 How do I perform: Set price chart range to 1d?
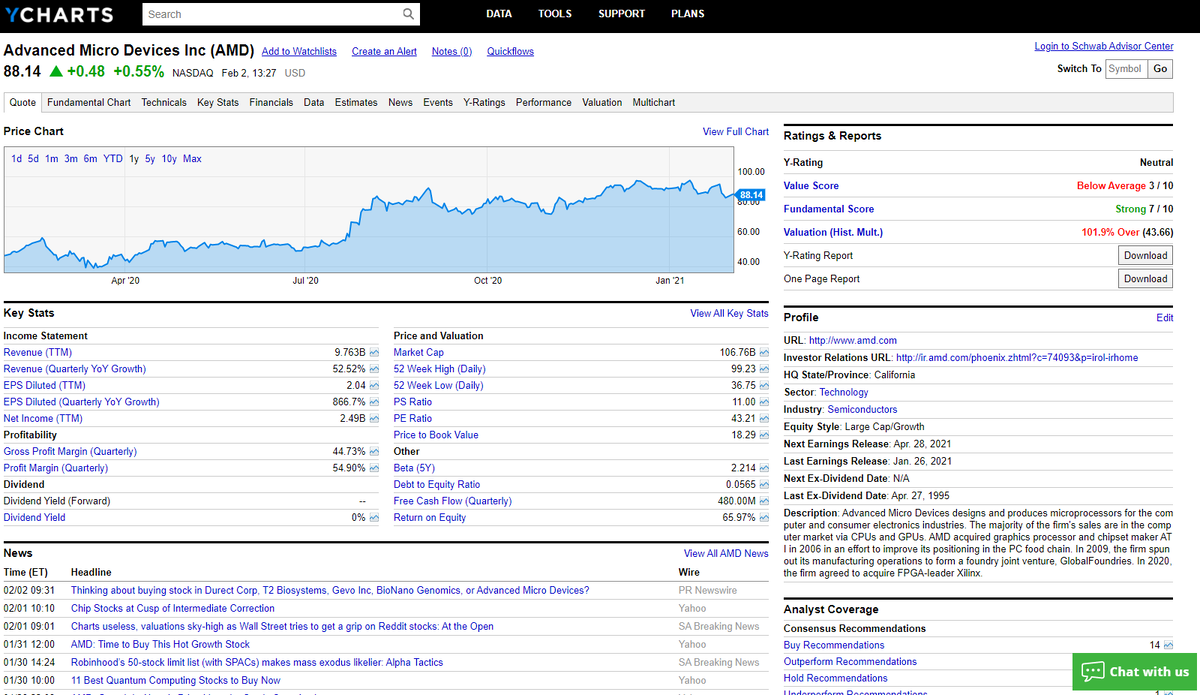17,159
